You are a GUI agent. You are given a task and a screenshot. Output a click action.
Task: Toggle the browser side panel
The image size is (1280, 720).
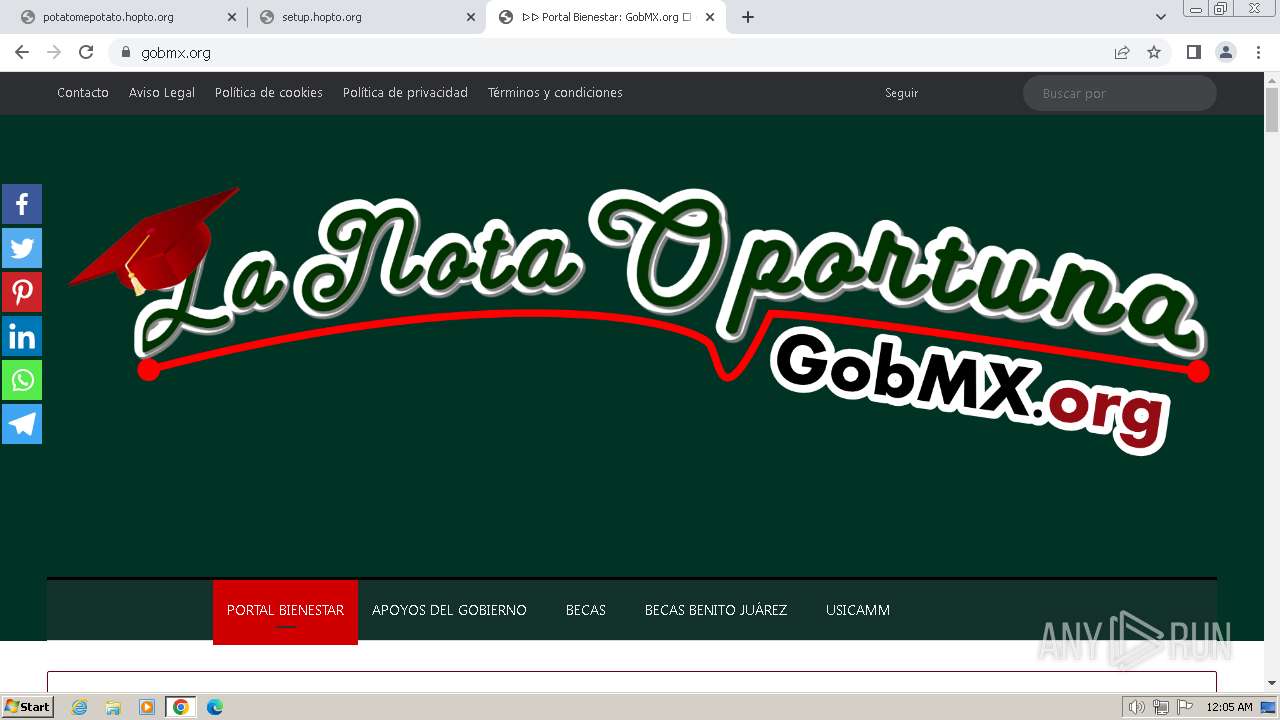pyautogui.click(x=1193, y=52)
